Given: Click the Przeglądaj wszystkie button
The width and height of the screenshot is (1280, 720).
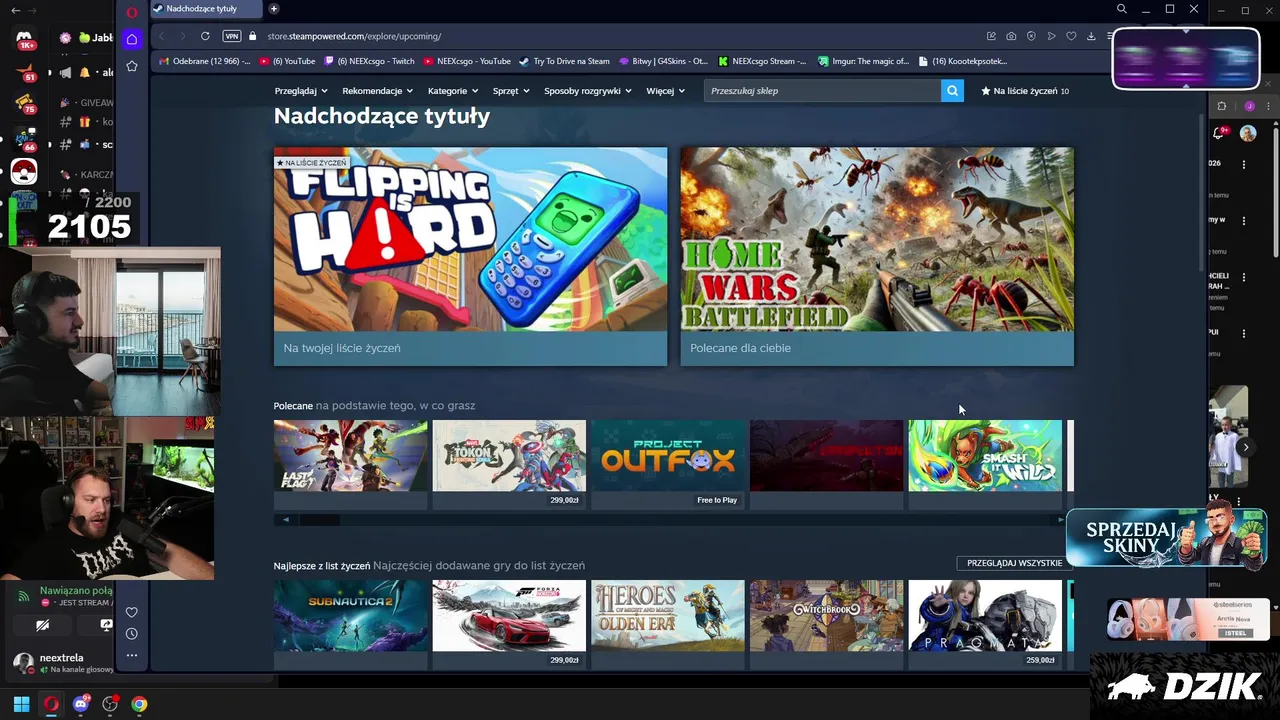Looking at the screenshot, I should pyautogui.click(x=1014, y=563).
